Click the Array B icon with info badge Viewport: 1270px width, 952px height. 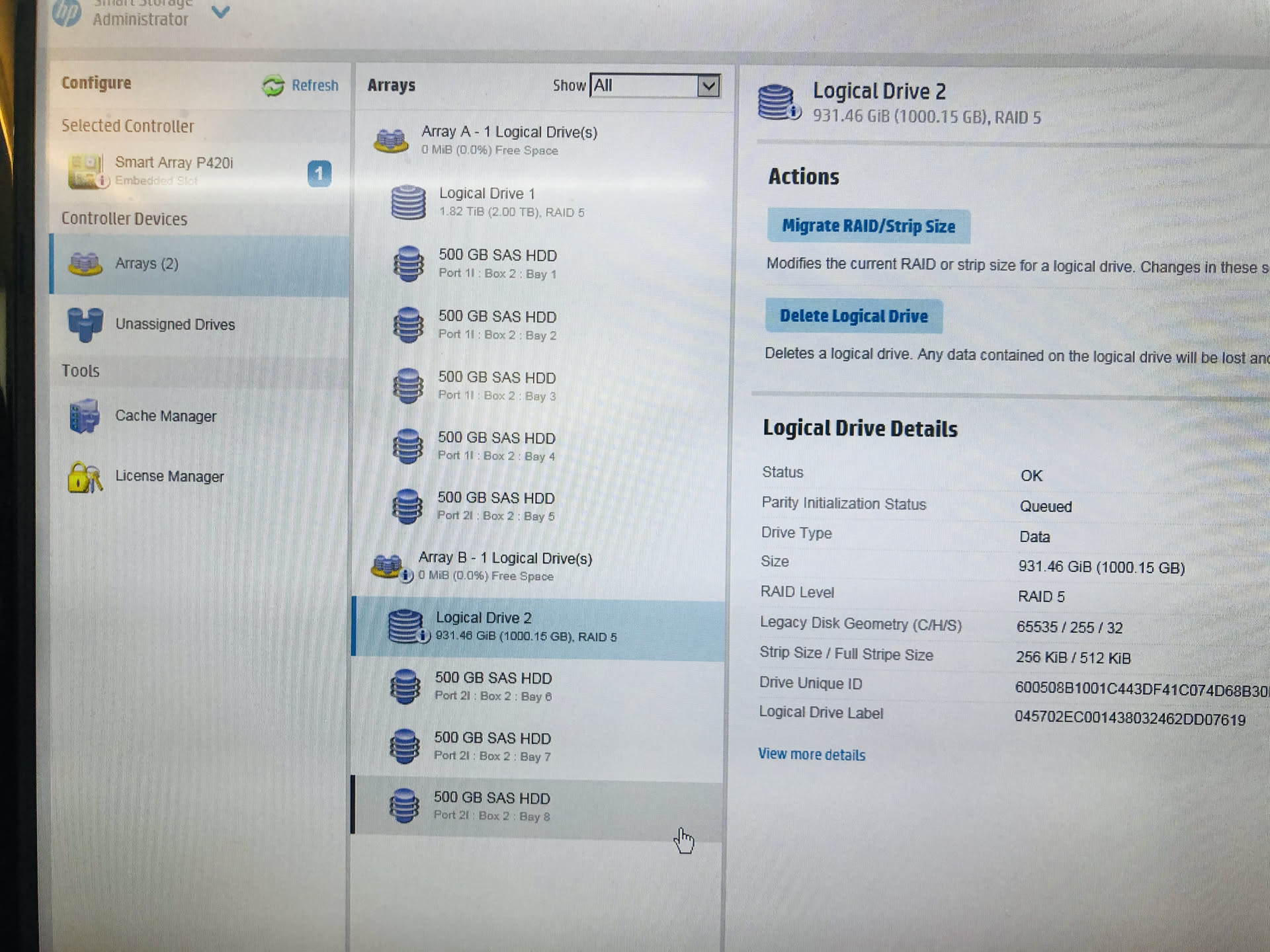(388, 567)
